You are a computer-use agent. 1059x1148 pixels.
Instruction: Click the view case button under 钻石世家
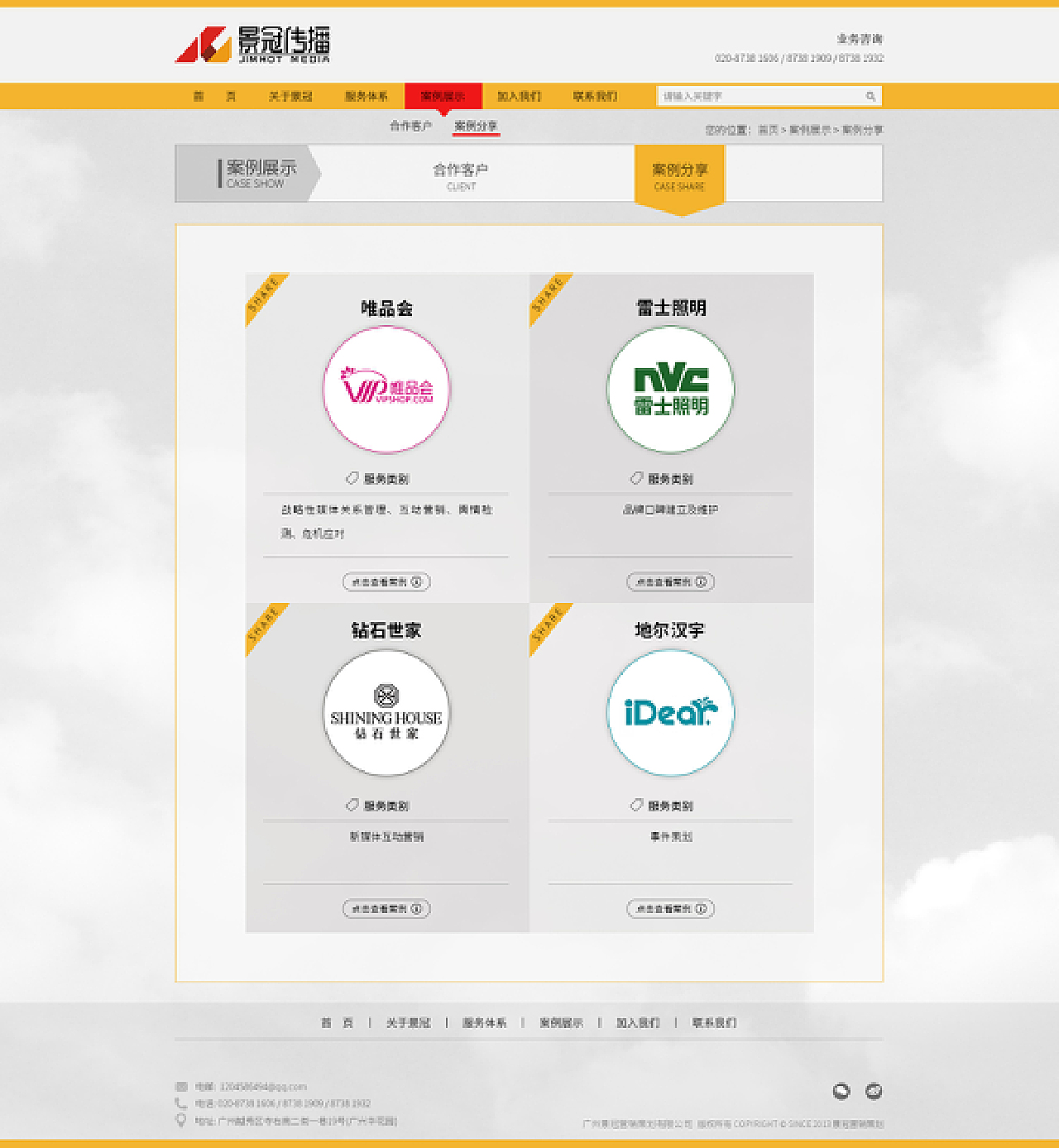pyautogui.click(x=386, y=908)
